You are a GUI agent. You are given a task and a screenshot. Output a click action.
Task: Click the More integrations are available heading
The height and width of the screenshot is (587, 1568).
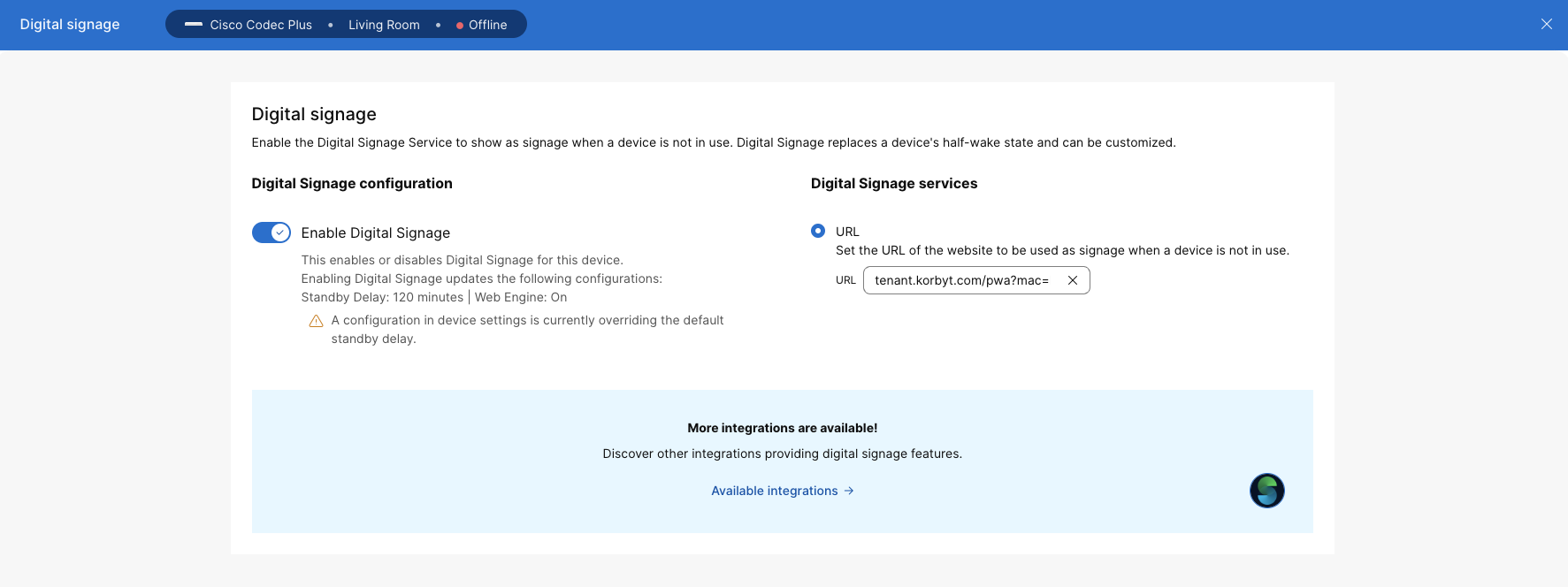point(783,428)
